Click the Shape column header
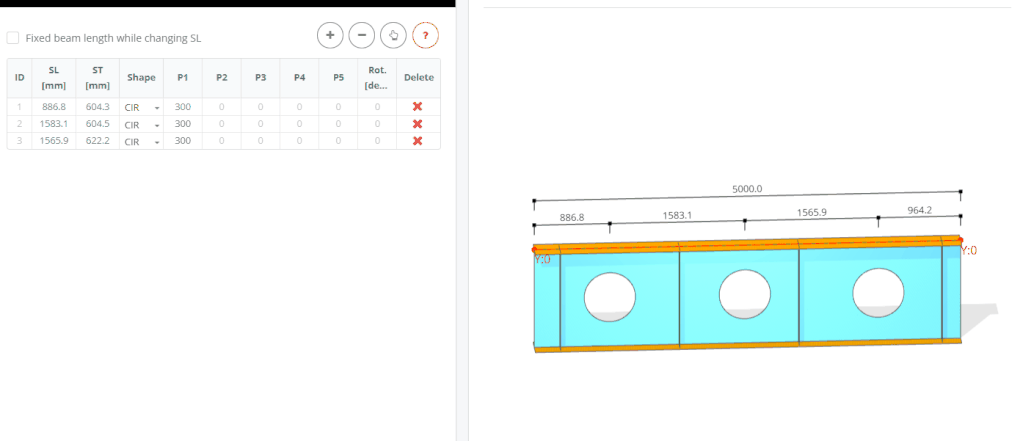 coord(142,78)
